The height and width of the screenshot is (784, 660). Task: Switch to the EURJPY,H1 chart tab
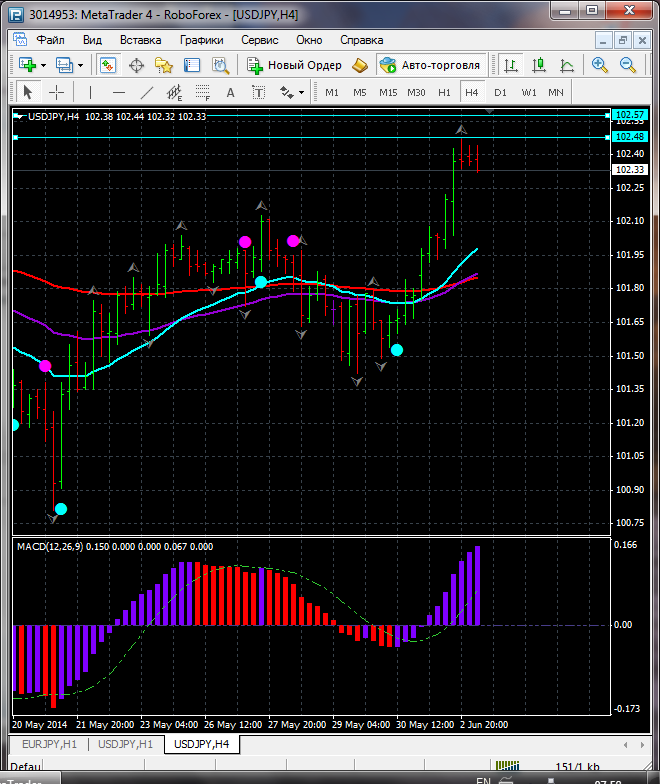[x=49, y=744]
